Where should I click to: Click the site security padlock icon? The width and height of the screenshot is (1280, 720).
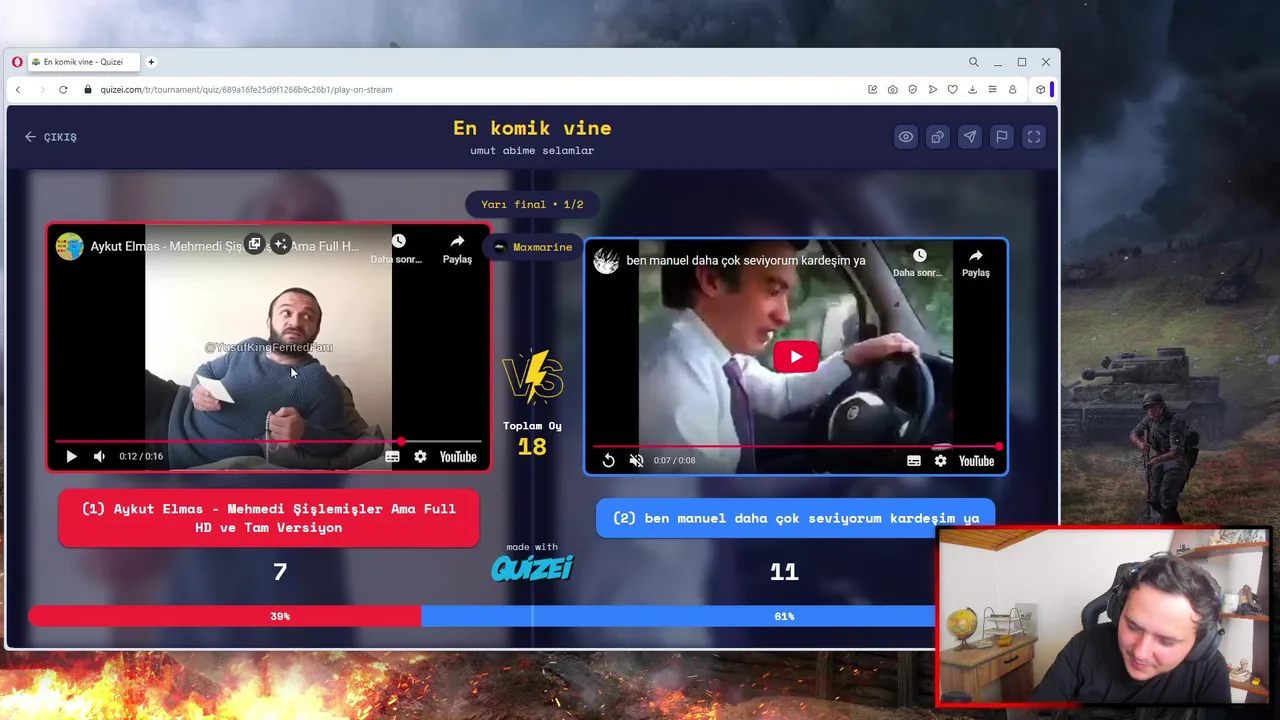(88, 89)
